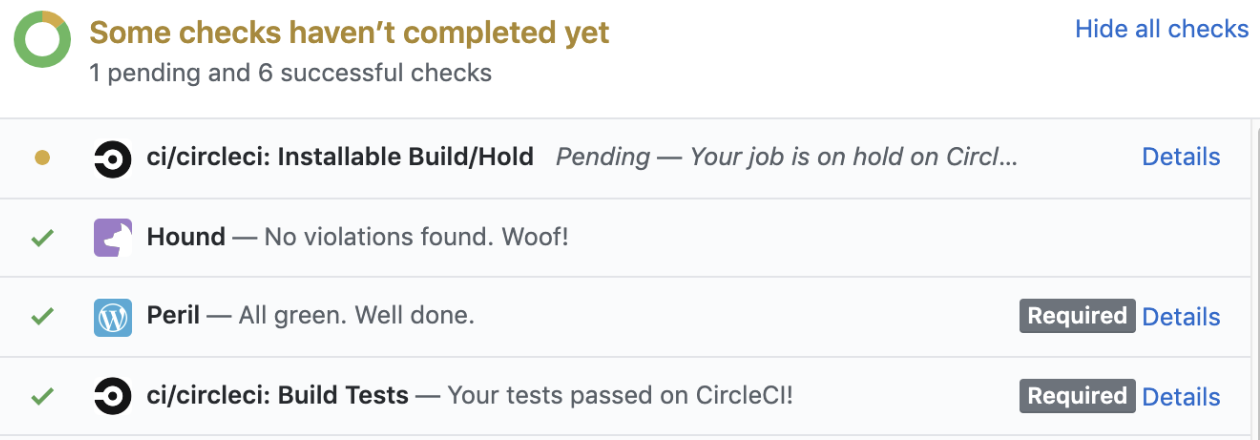The height and width of the screenshot is (440, 1260).
Task: Click the checks status donut icon
Action: tap(42, 40)
